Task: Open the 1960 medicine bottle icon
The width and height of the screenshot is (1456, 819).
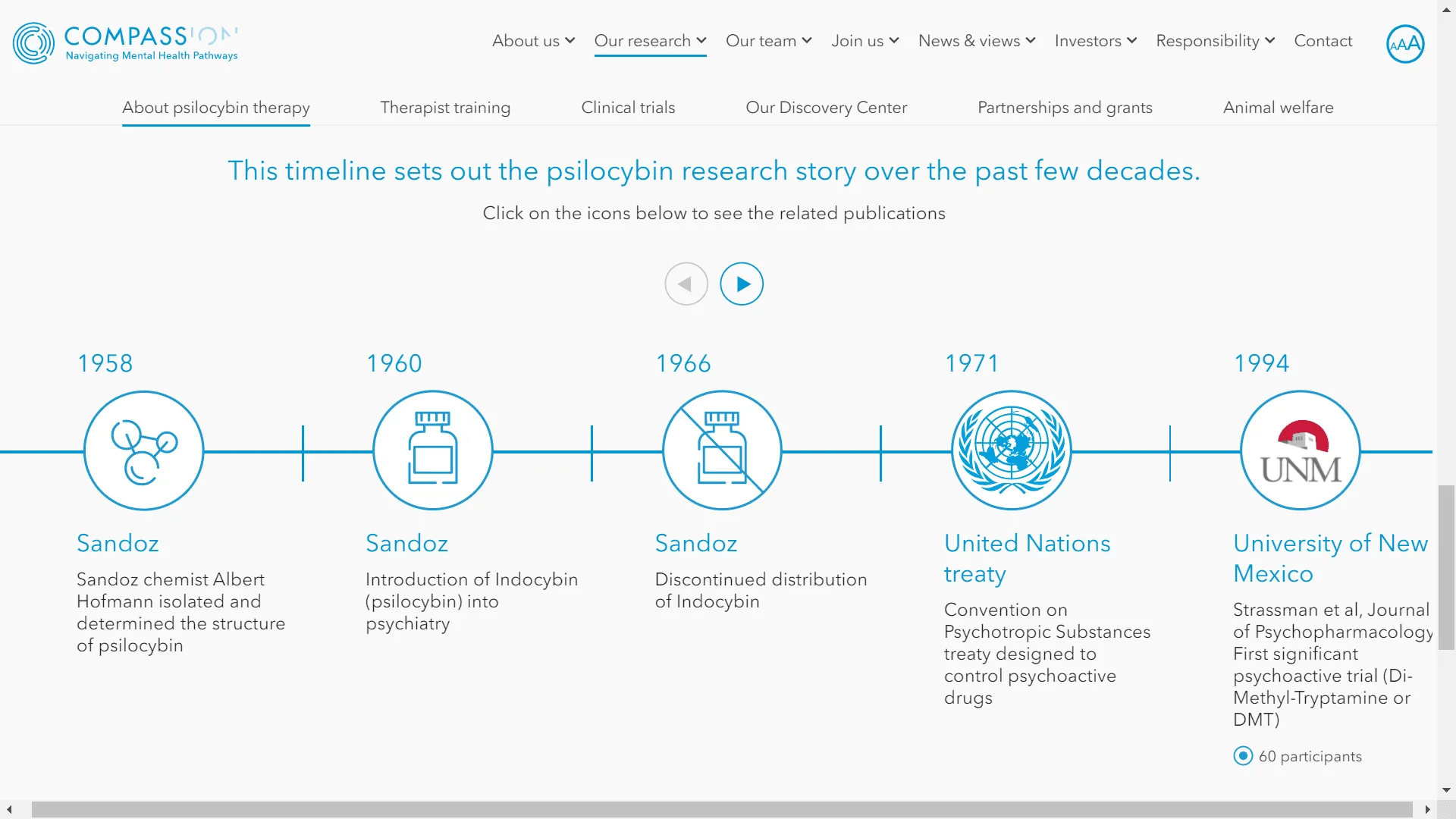Action: [433, 450]
